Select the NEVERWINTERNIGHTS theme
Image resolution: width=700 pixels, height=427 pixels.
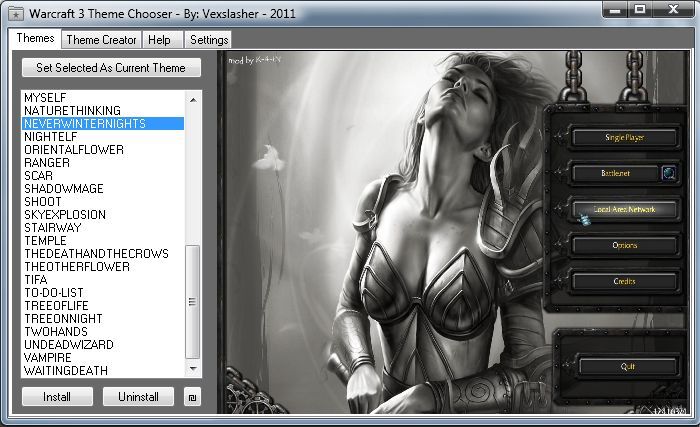[x=103, y=124]
